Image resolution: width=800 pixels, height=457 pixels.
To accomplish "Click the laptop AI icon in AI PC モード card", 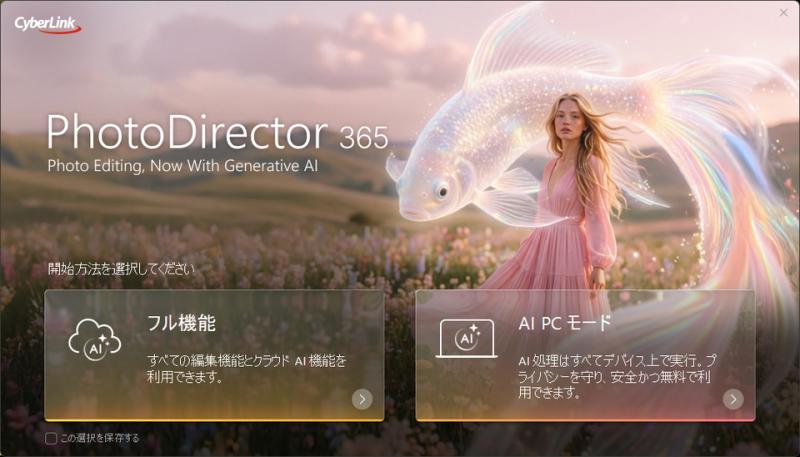I will coord(466,339).
